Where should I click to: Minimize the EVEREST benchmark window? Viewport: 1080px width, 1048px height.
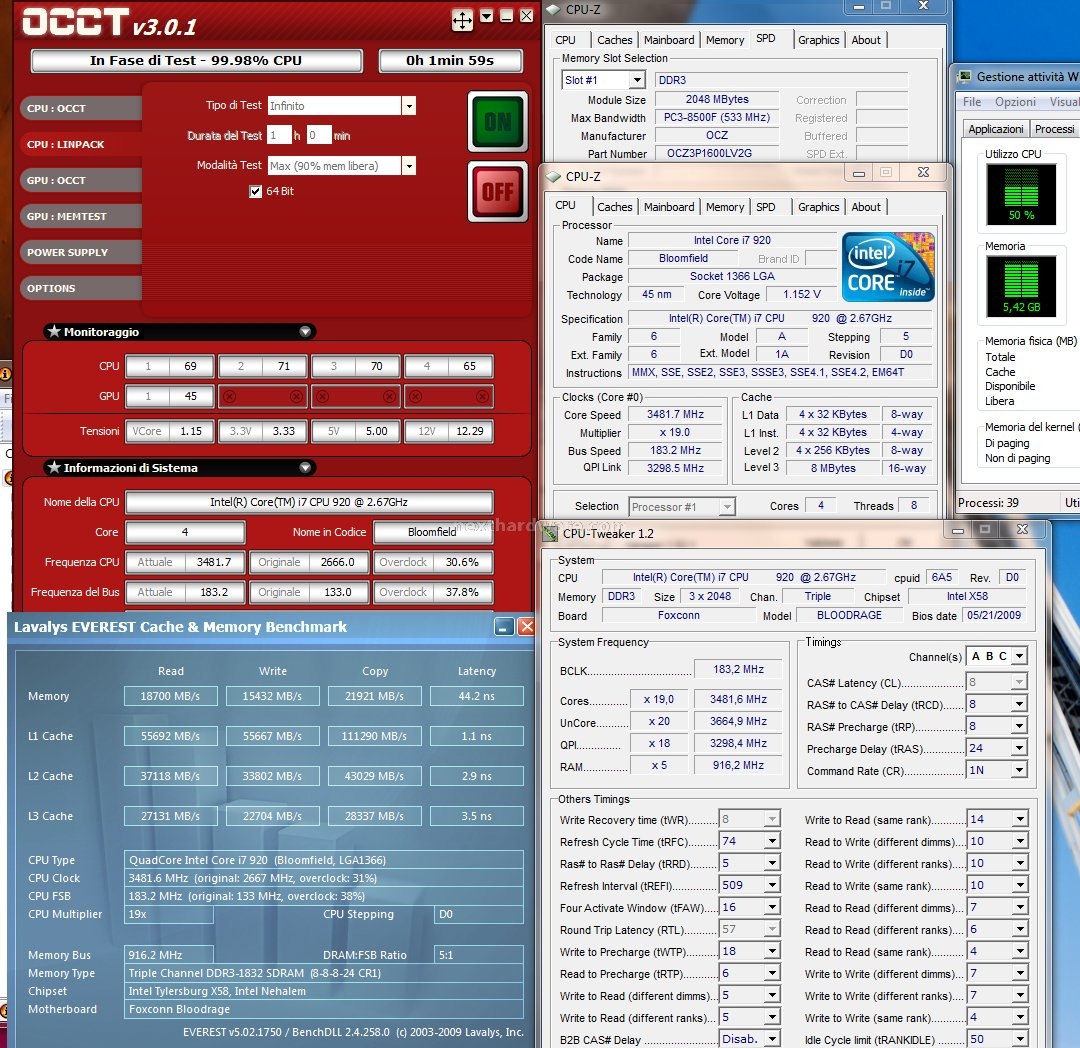coord(504,627)
